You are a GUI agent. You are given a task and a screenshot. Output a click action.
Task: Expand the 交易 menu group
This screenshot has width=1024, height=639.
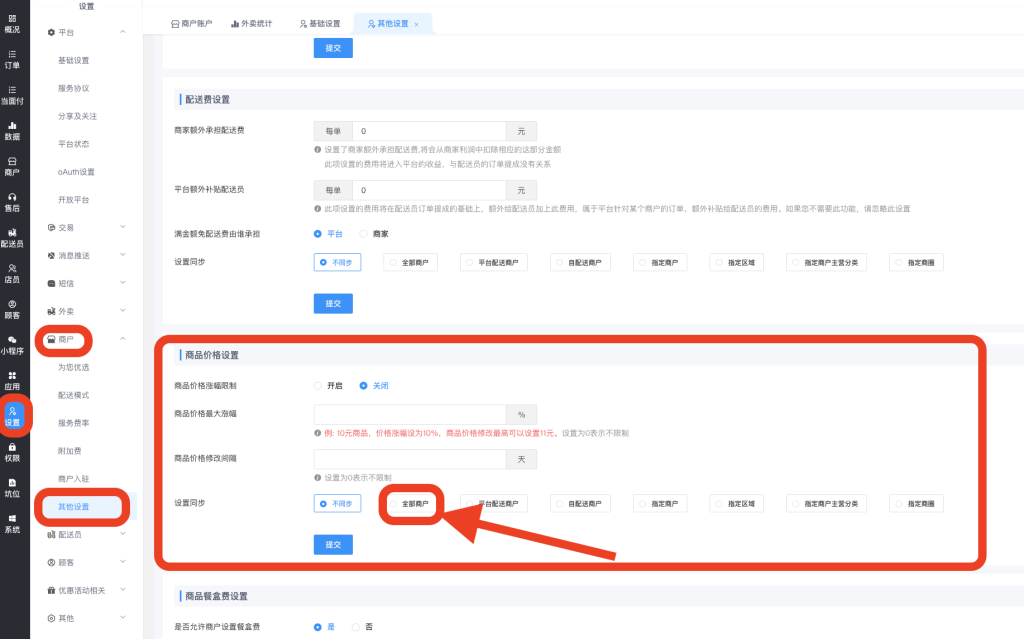(x=85, y=227)
